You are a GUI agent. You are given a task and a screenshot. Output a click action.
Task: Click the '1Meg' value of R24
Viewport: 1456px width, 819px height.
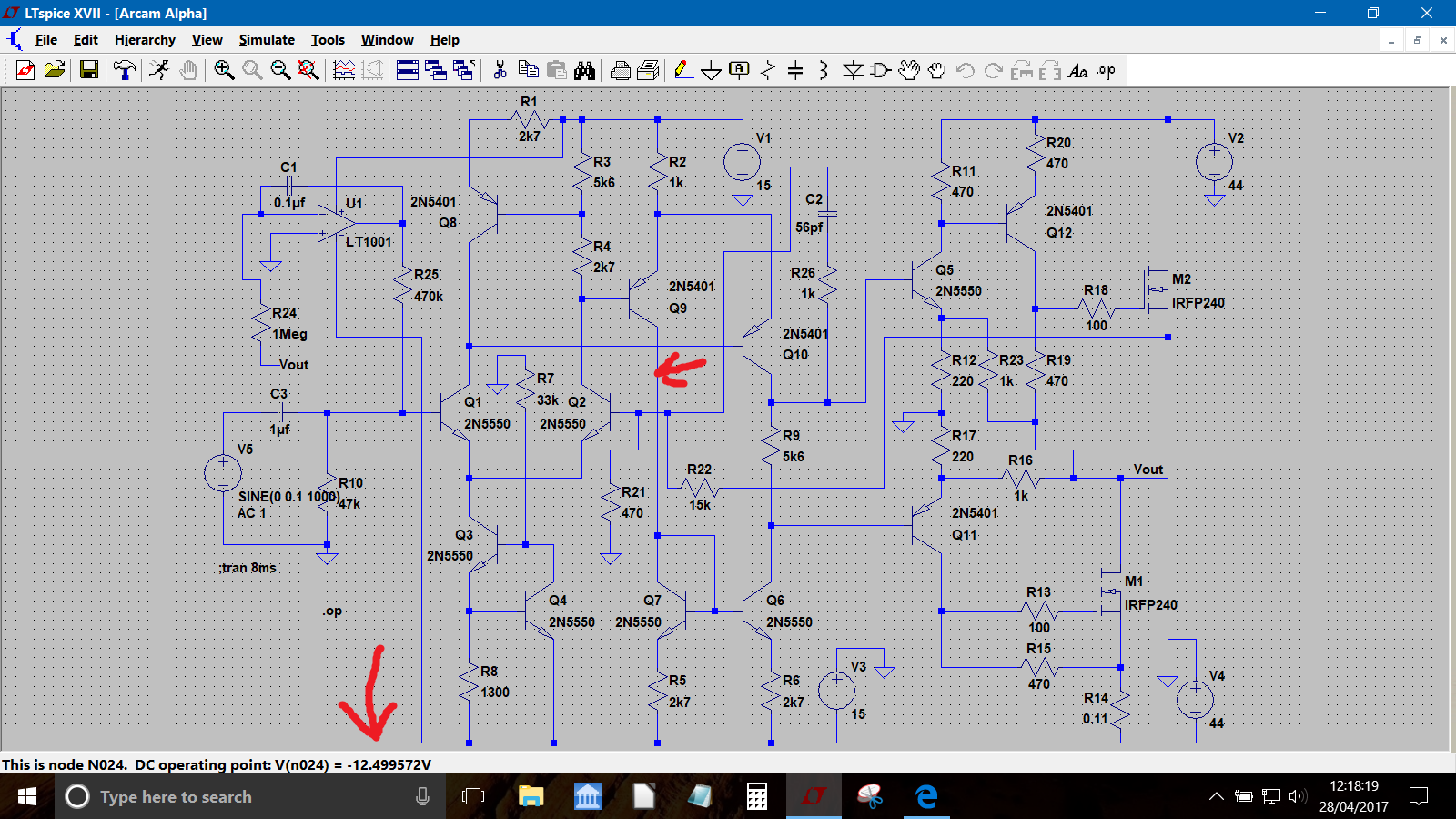(x=289, y=334)
